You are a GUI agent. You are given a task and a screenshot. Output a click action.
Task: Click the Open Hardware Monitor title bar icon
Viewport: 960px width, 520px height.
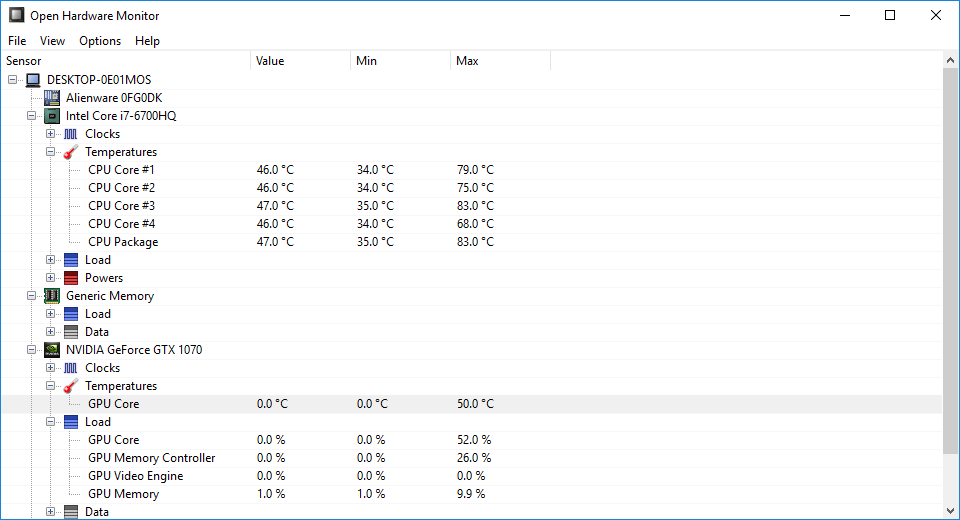pyautogui.click(x=17, y=15)
